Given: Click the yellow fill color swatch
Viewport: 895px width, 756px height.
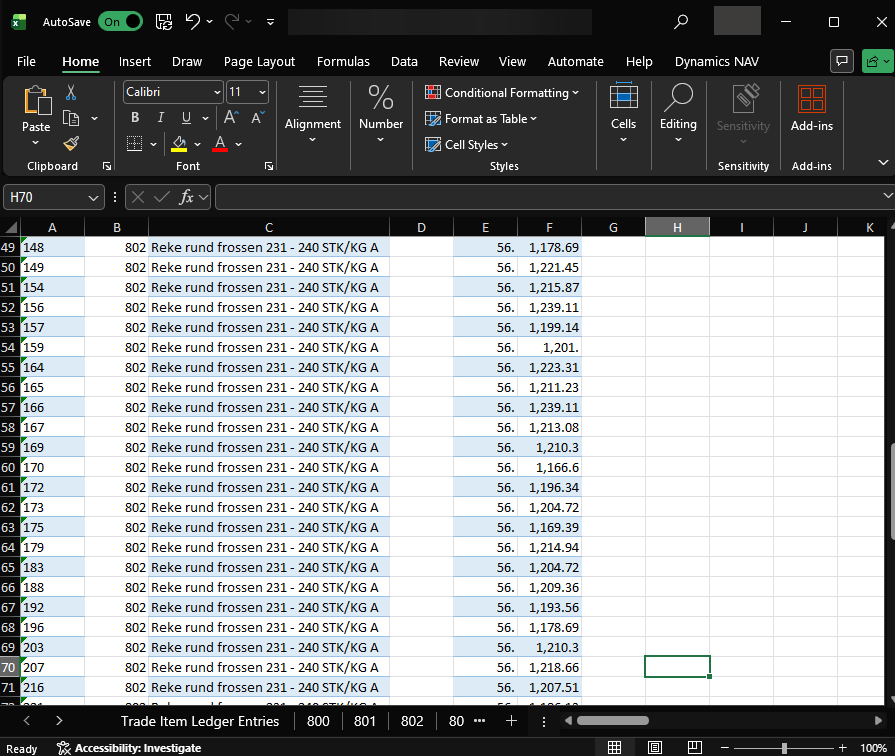Looking at the screenshot, I should [179, 144].
